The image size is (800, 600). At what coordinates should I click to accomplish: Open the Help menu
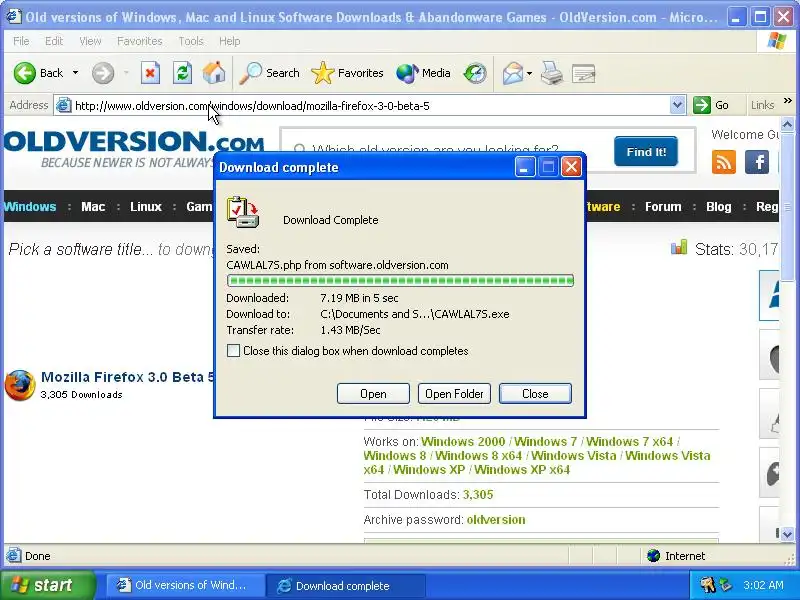coord(230,41)
